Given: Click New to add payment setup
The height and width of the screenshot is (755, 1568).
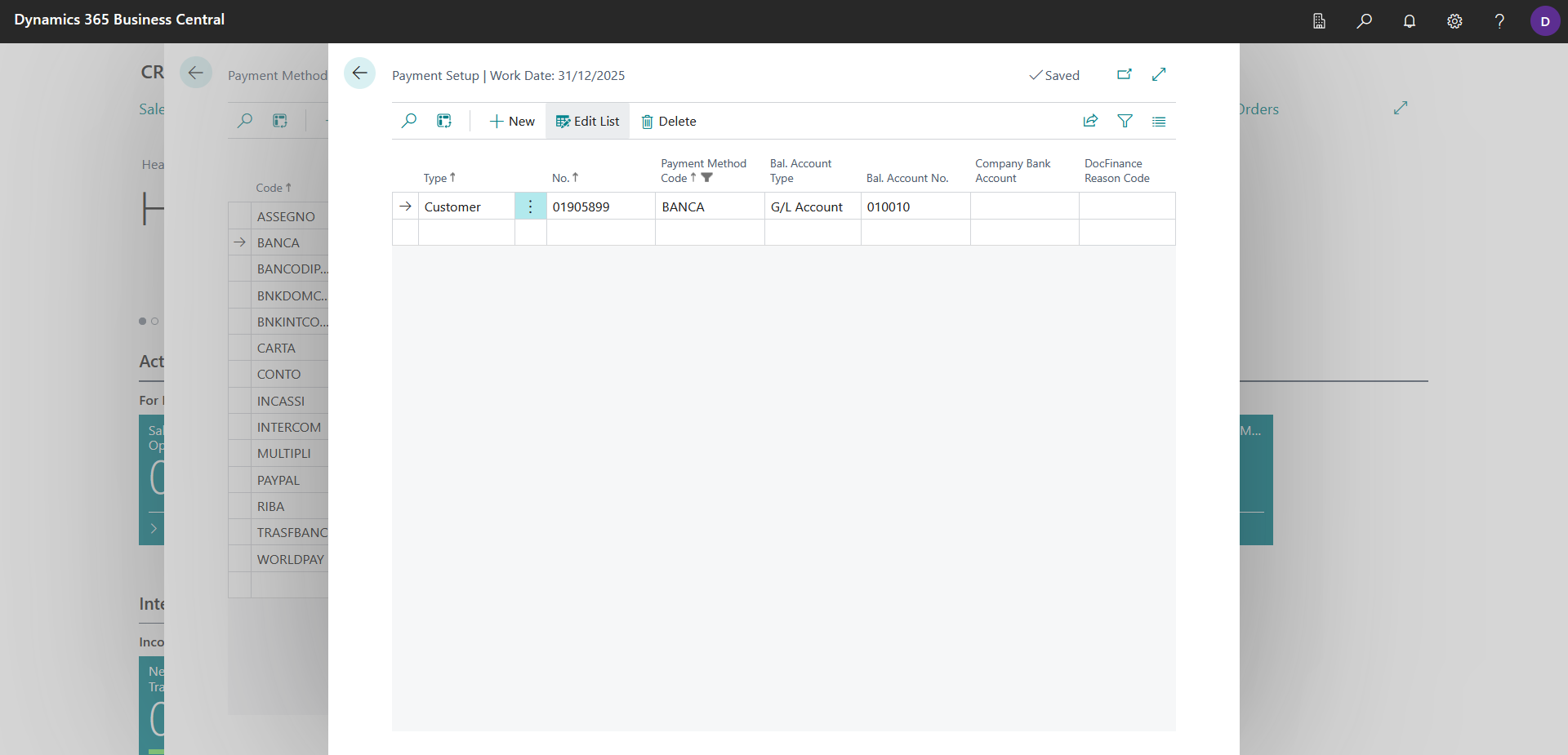Looking at the screenshot, I should (512, 121).
